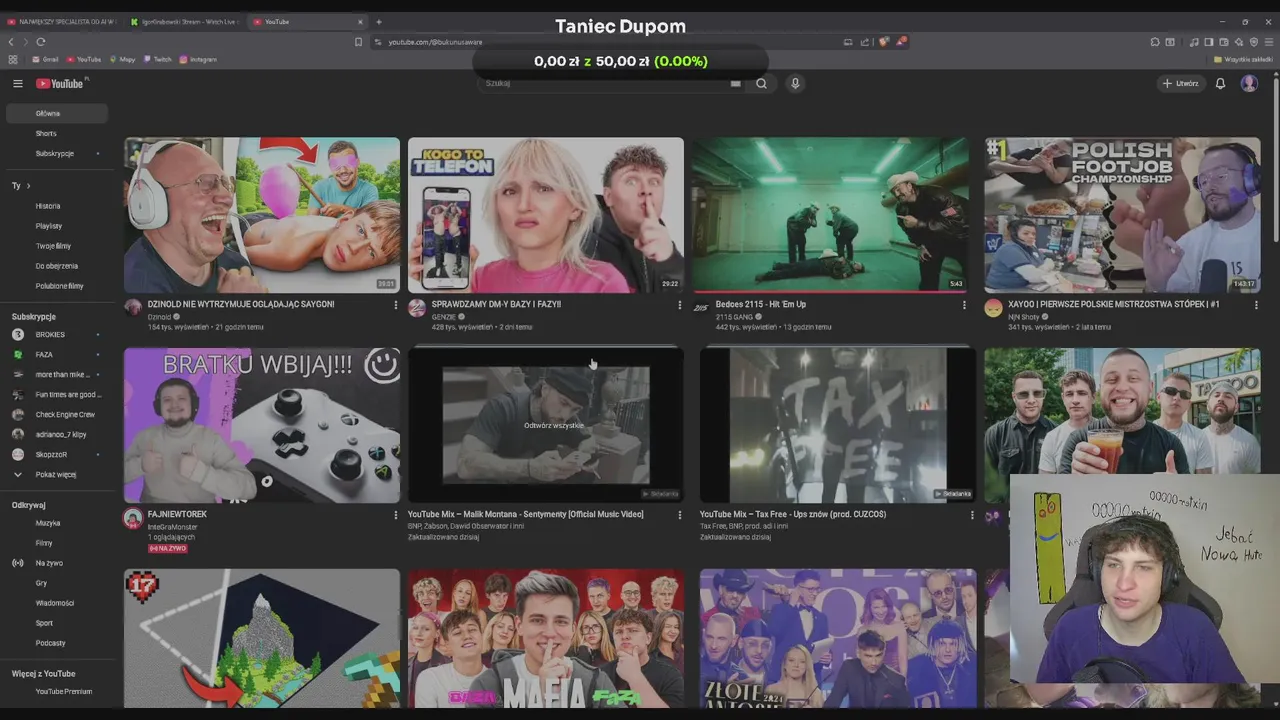Open more options for the DZINOLD NIE WYTRZYMUJE video
The height and width of the screenshot is (720, 1280).
tap(395, 305)
